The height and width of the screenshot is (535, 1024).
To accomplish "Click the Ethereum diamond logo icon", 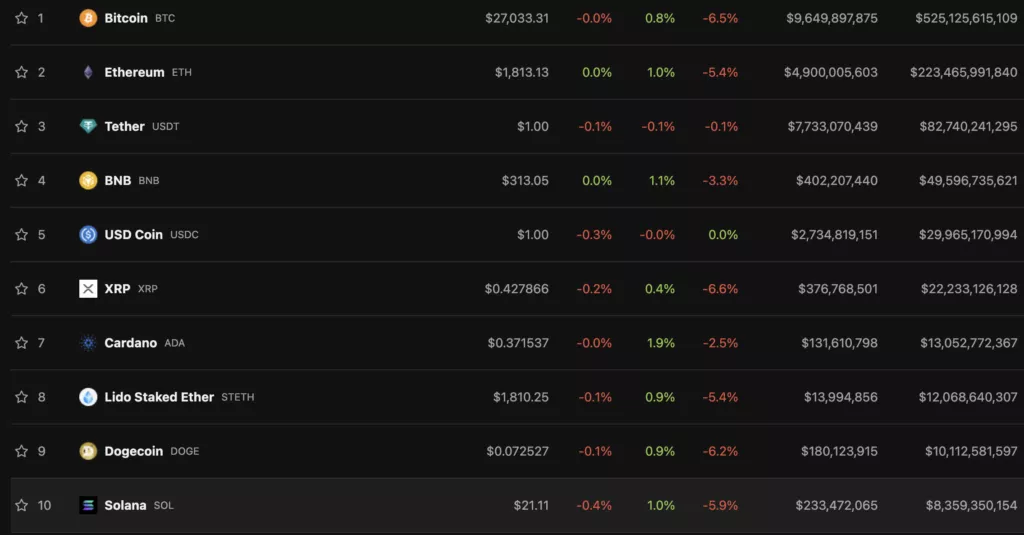I will 88,73.
